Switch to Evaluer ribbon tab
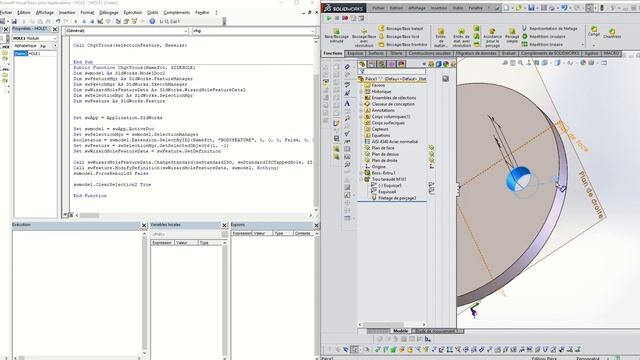 point(508,53)
